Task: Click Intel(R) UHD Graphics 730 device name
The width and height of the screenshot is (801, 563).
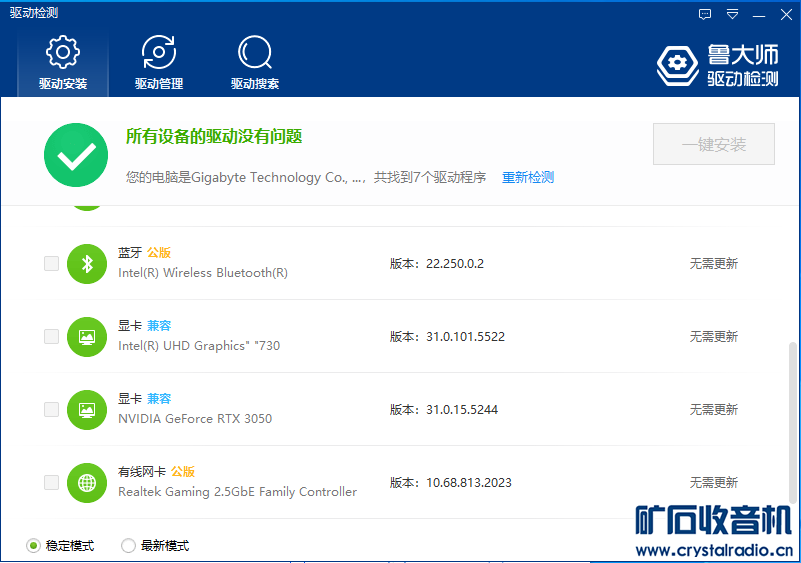Action: [199, 346]
